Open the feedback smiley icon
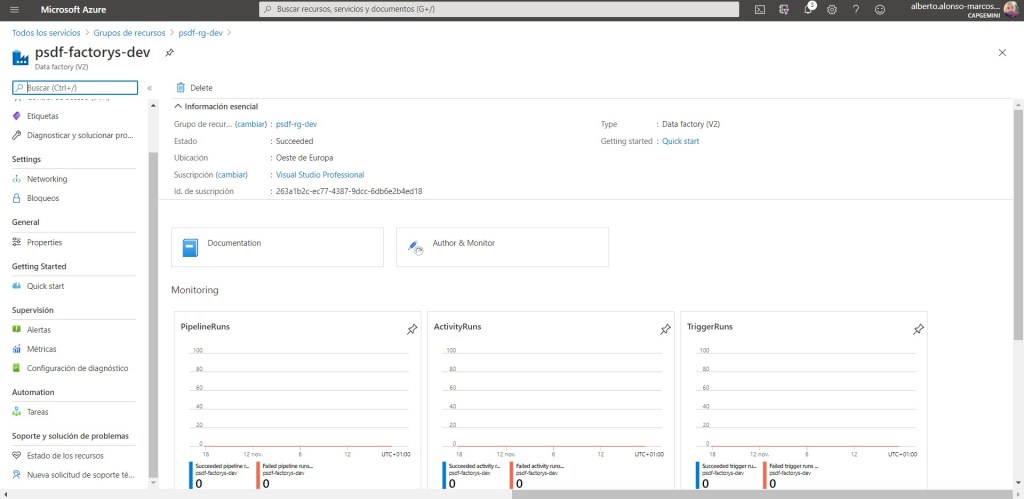 click(880, 9)
